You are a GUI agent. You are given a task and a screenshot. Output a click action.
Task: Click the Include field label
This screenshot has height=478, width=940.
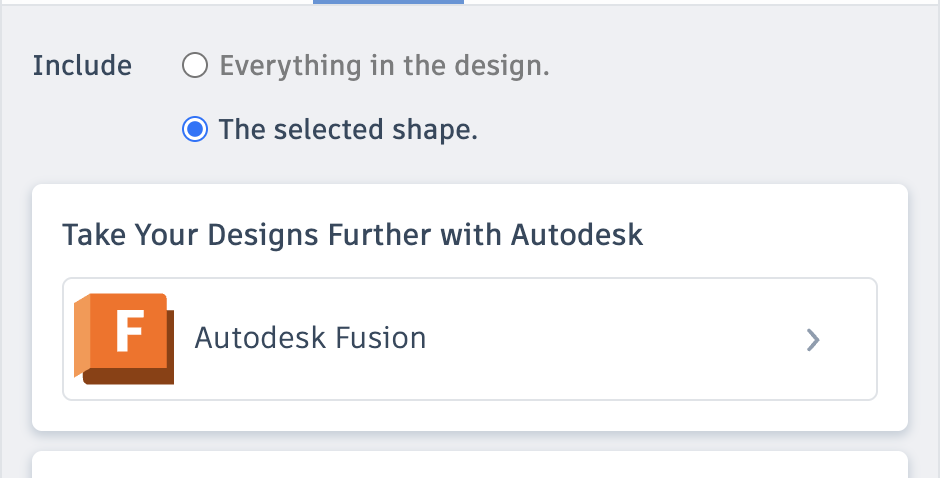[82, 66]
